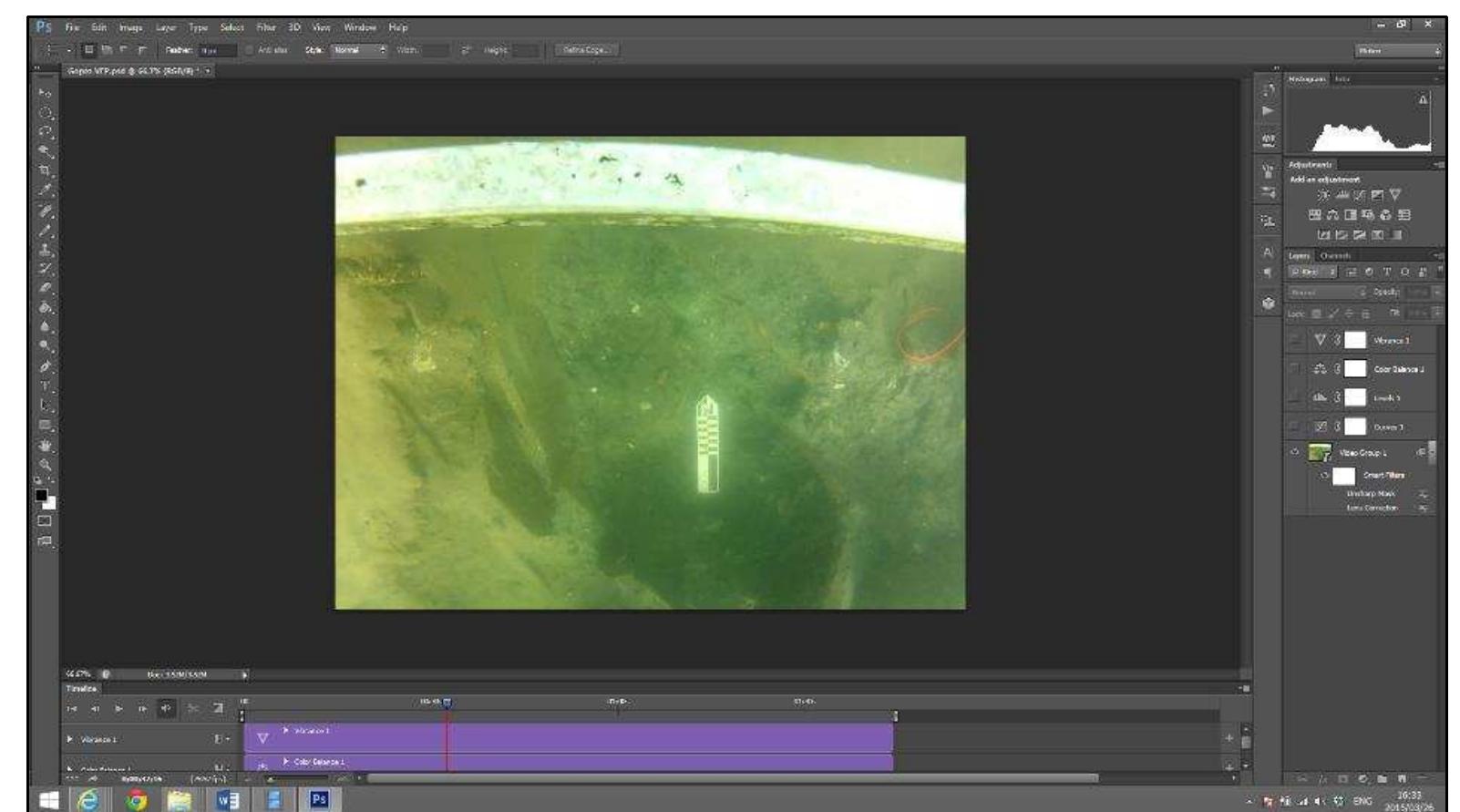The width and height of the screenshot is (1460, 812).
Task: Open the layer Kind filter dropdown
Action: (1312, 272)
